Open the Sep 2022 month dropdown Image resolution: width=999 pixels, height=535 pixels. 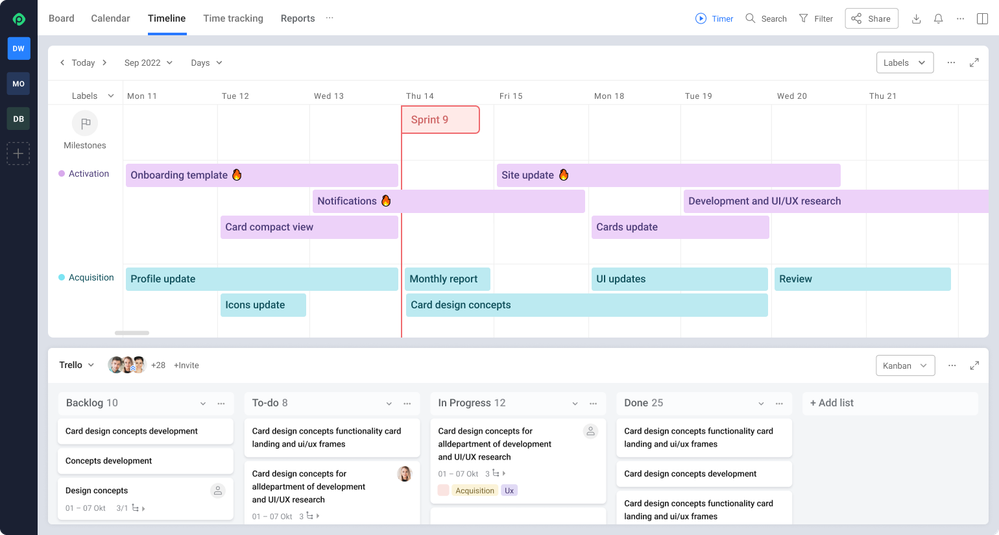pyautogui.click(x=148, y=62)
